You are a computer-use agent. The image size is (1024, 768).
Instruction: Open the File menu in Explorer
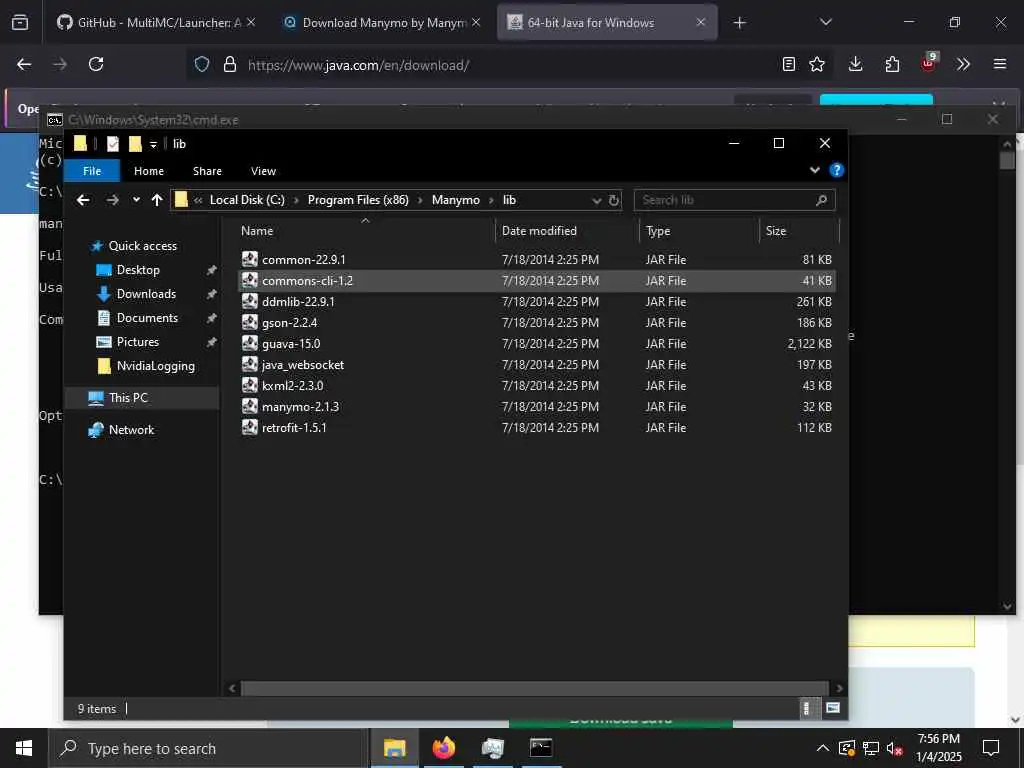[x=92, y=171]
